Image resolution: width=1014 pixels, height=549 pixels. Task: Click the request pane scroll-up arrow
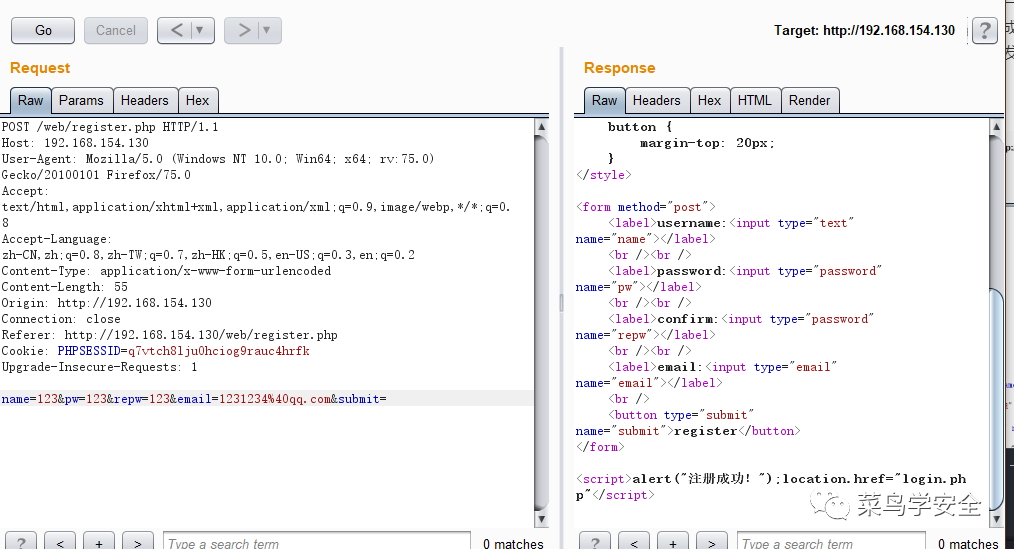541,127
